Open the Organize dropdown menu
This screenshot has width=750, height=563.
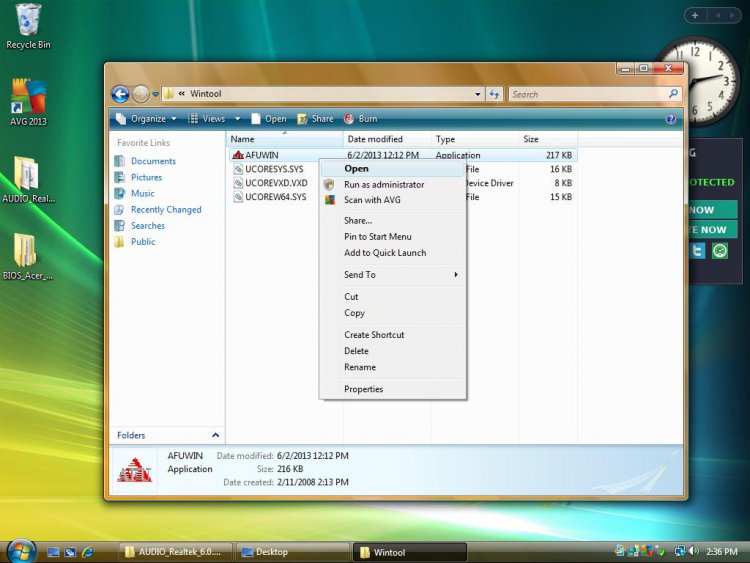coord(147,119)
